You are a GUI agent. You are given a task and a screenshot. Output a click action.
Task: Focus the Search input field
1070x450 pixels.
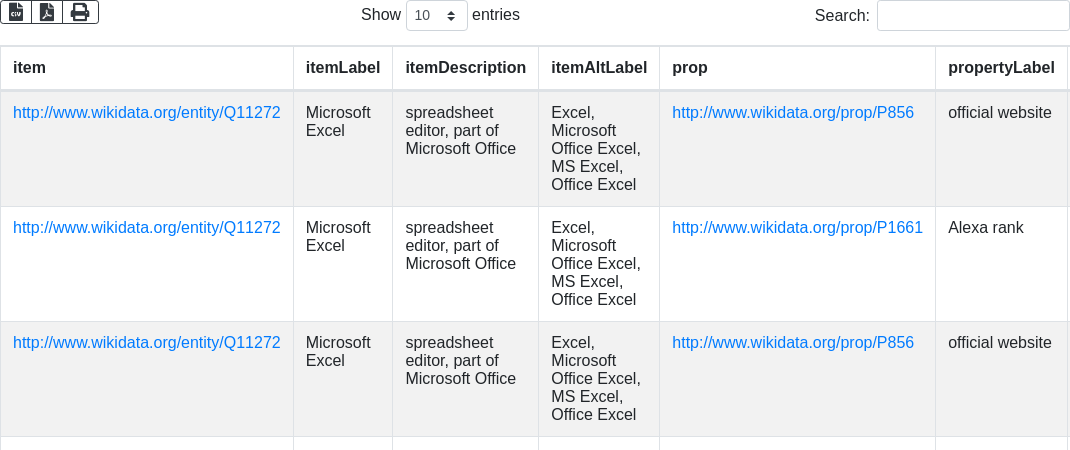pyautogui.click(x=972, y=15)
